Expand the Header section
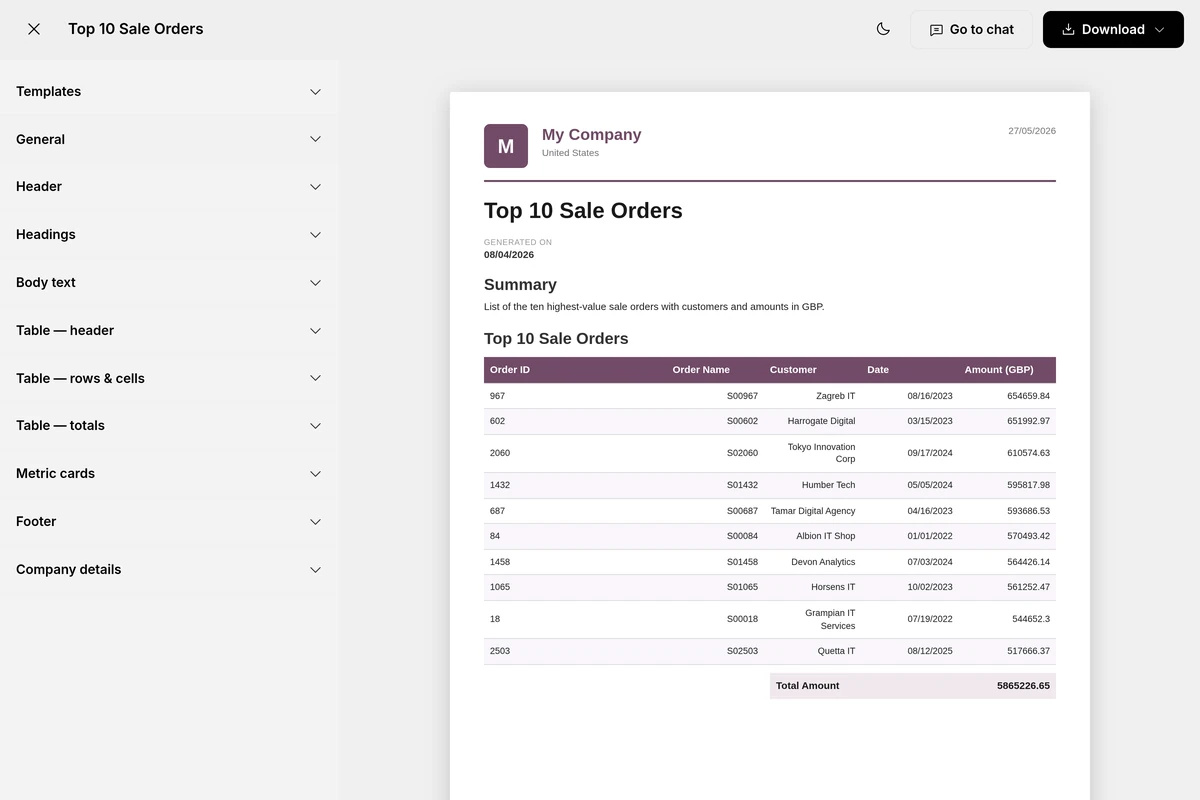This screenshot has width=1200, height=800. pos(169,186)
